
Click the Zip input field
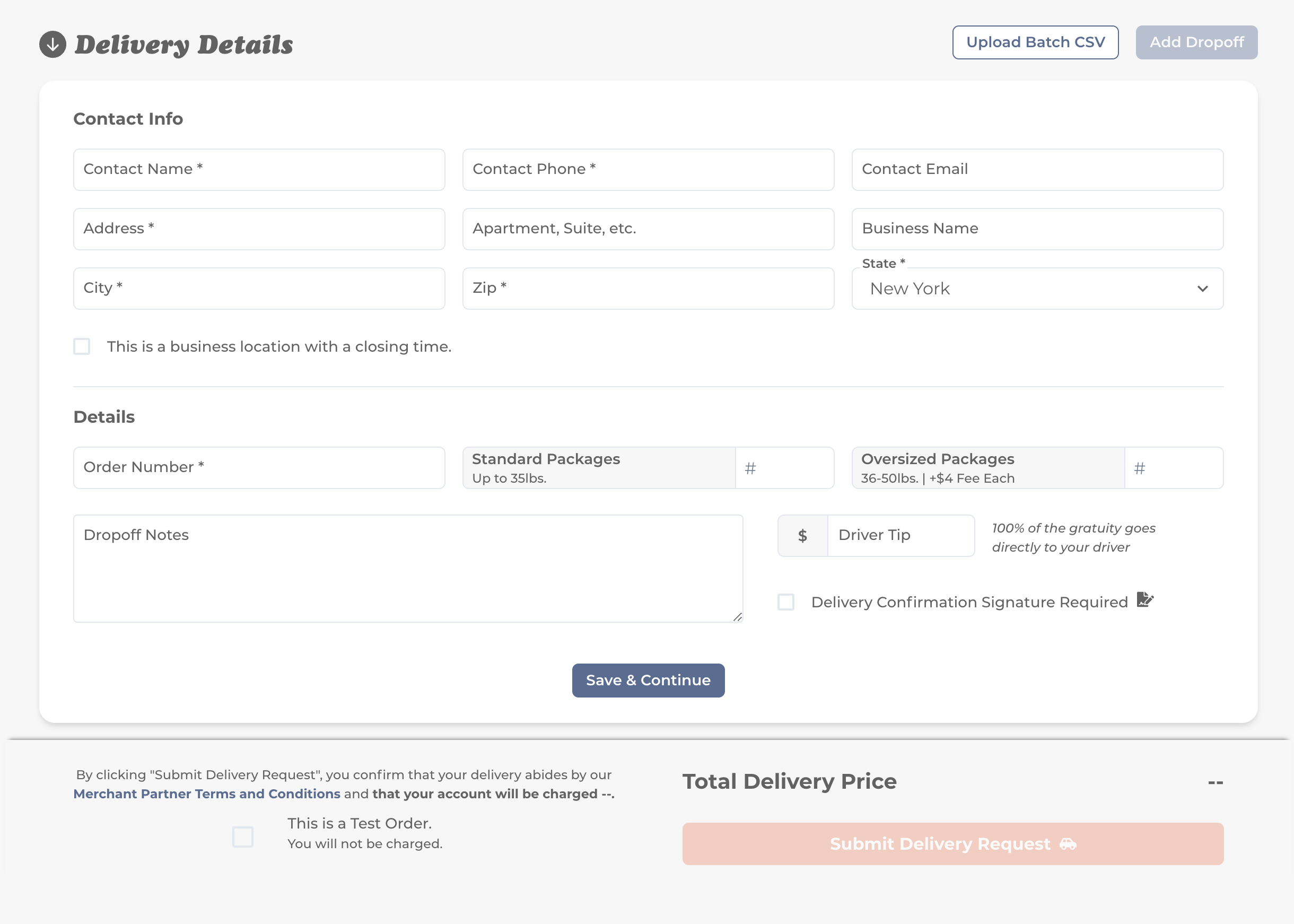(x=649, y=289)
